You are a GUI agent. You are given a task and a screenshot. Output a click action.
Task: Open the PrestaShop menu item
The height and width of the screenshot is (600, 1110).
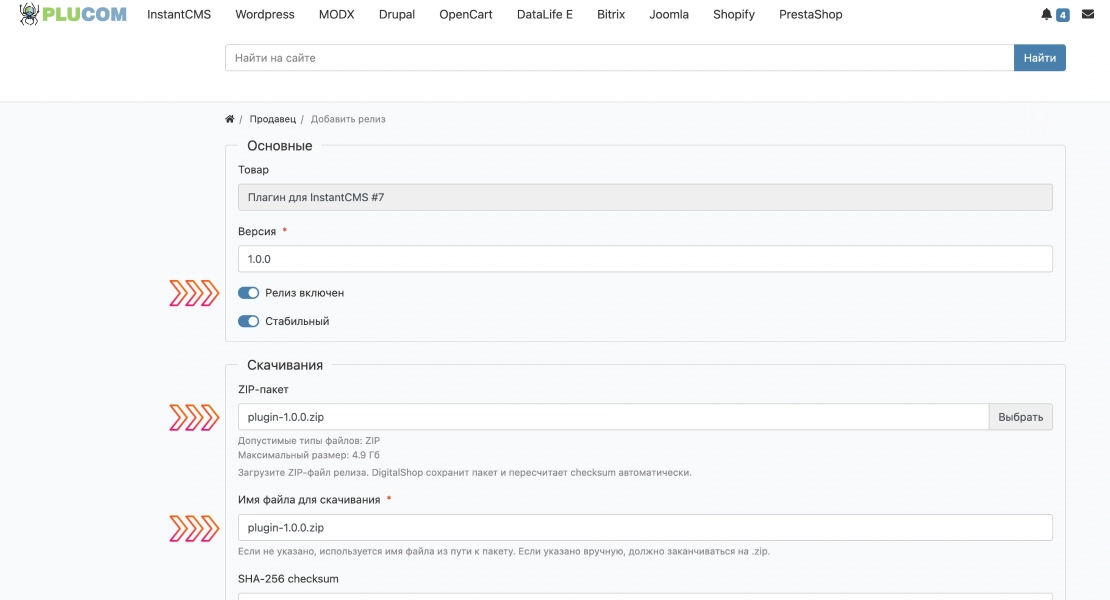[811, 14]
